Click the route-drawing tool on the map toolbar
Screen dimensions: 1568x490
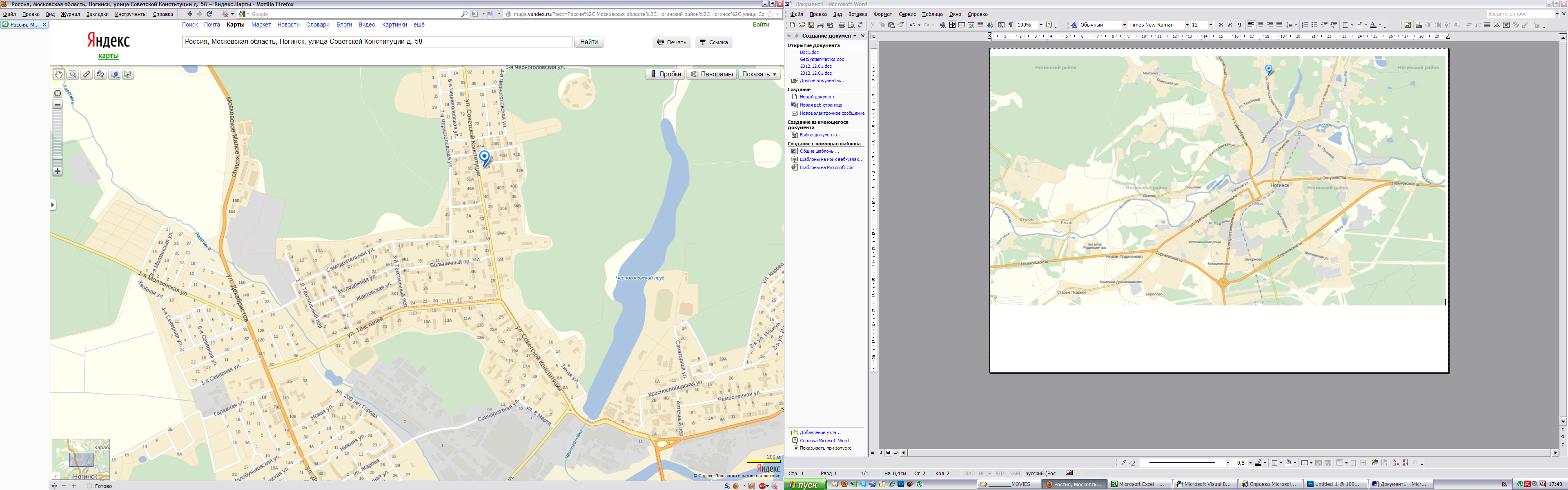click(x=100, y=74)
